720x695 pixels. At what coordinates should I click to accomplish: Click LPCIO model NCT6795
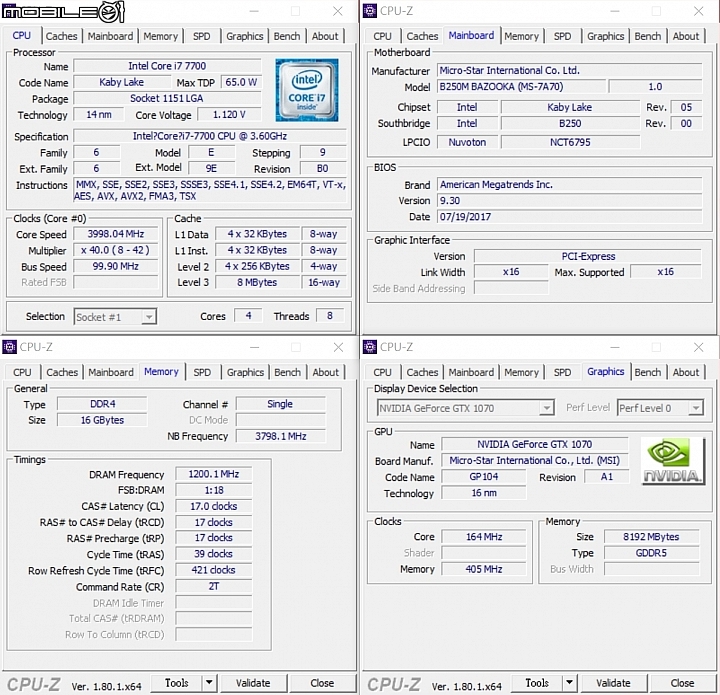[x=570, y=142]
